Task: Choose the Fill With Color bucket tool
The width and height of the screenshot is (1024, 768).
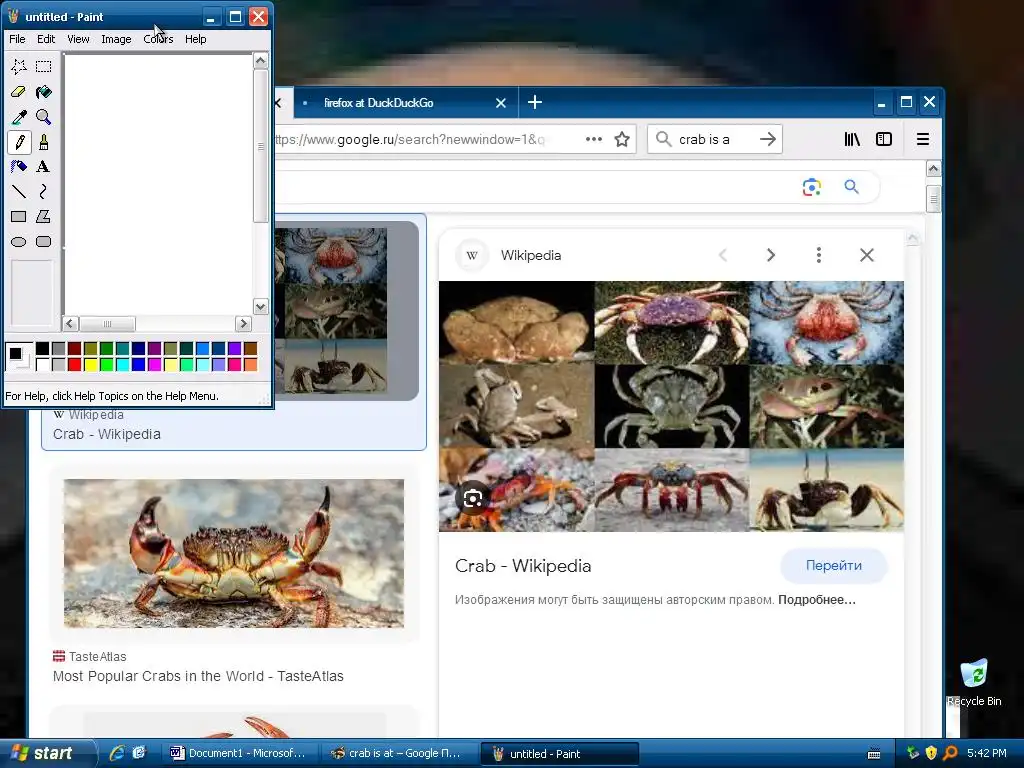Action: click(43, 91)
